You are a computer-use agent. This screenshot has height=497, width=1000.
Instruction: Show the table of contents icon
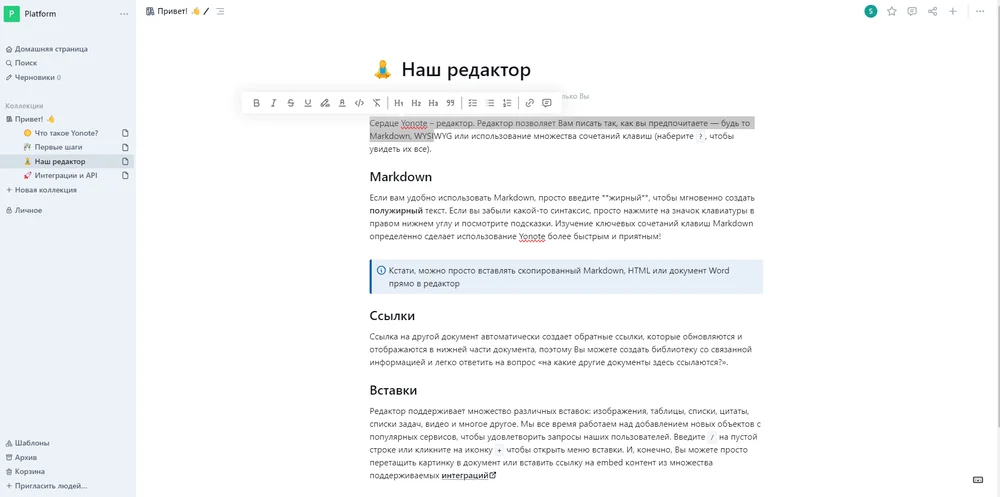[x=220, y=11]
